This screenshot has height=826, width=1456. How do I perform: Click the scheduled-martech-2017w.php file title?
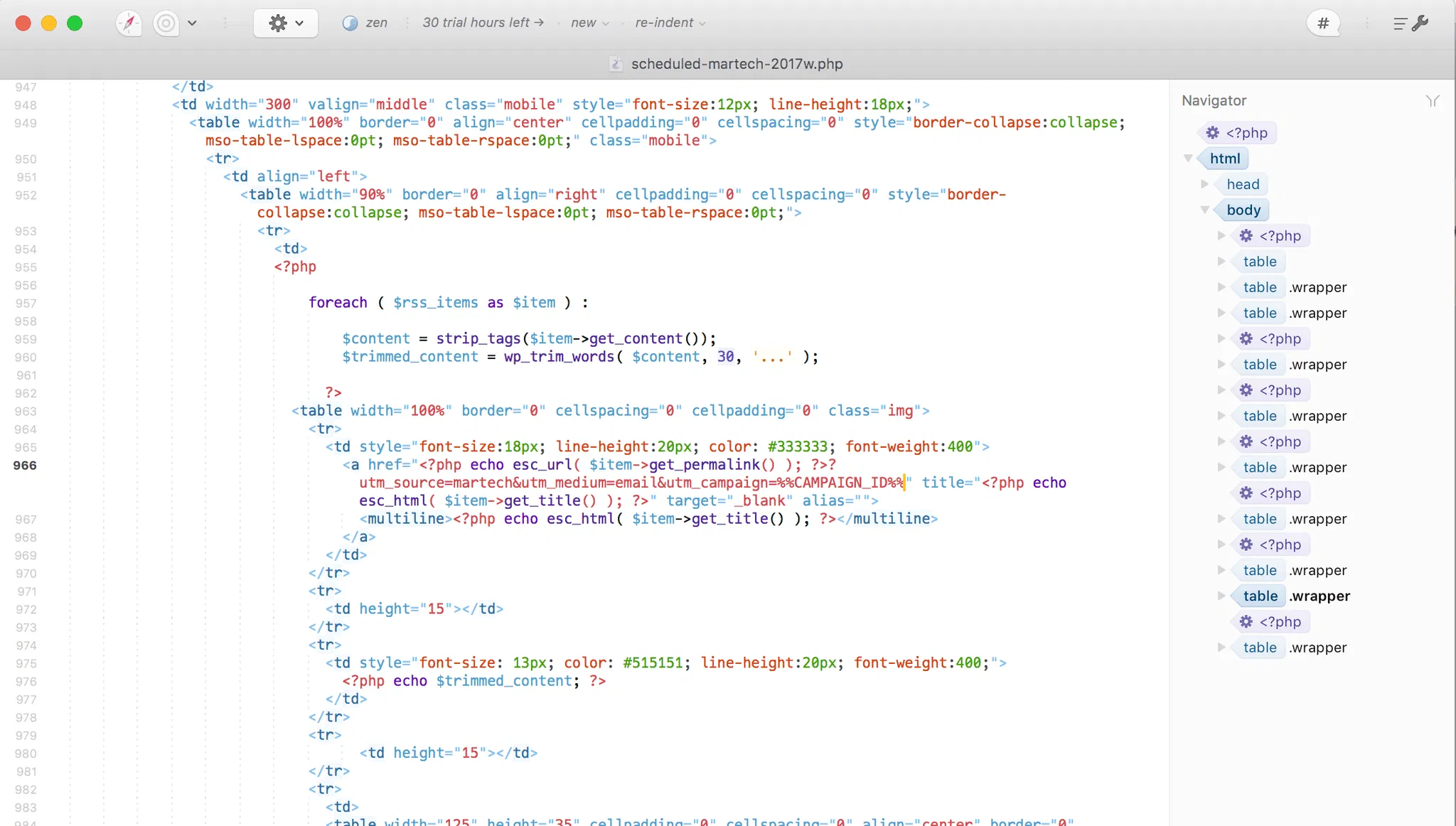[x=737, y=64]
